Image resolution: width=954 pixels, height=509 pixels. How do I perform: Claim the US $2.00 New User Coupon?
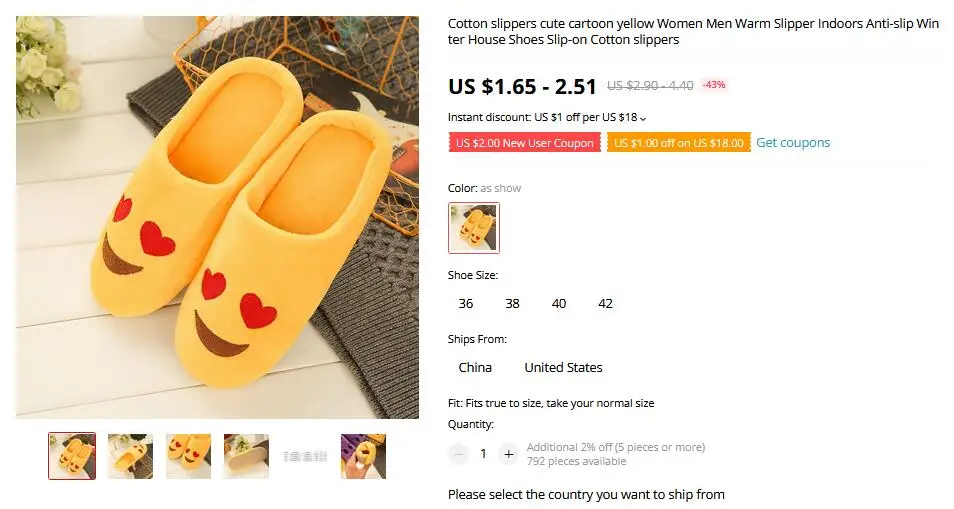524,143
